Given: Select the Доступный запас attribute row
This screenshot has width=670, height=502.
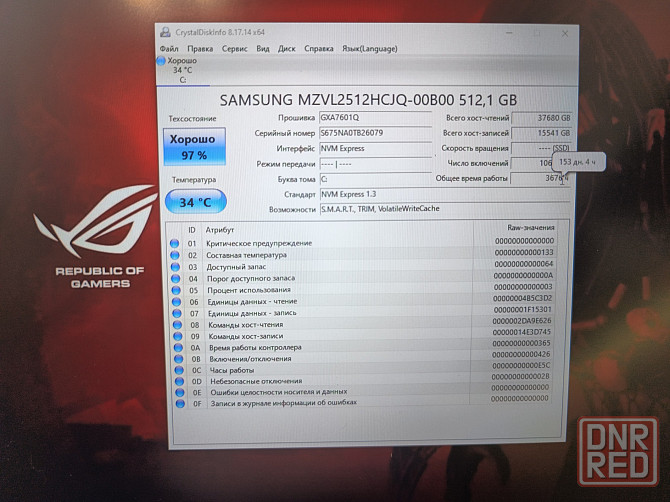Looking at the screenshot, I should click(361, 266).
